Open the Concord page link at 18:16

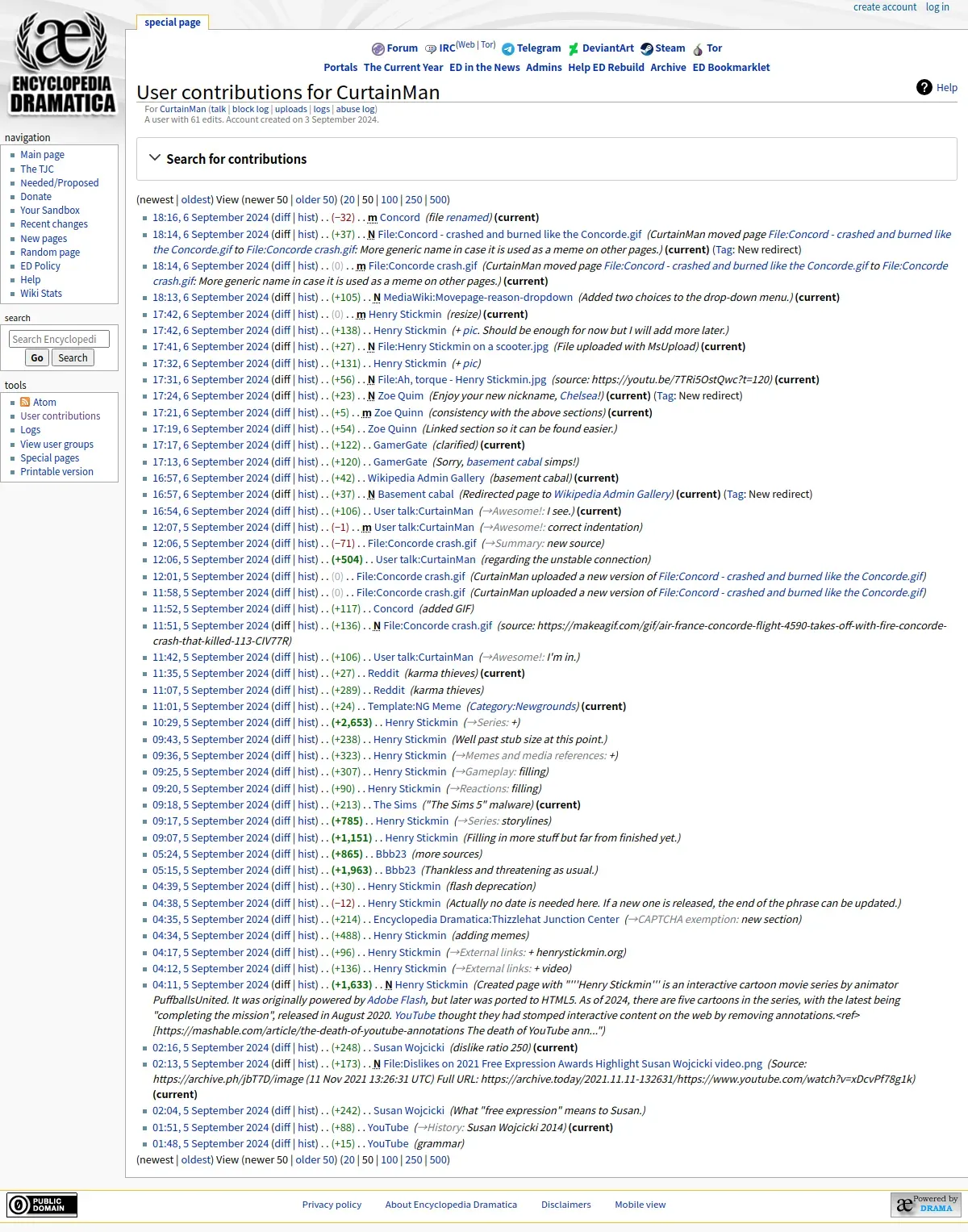(x=399, y=218)
